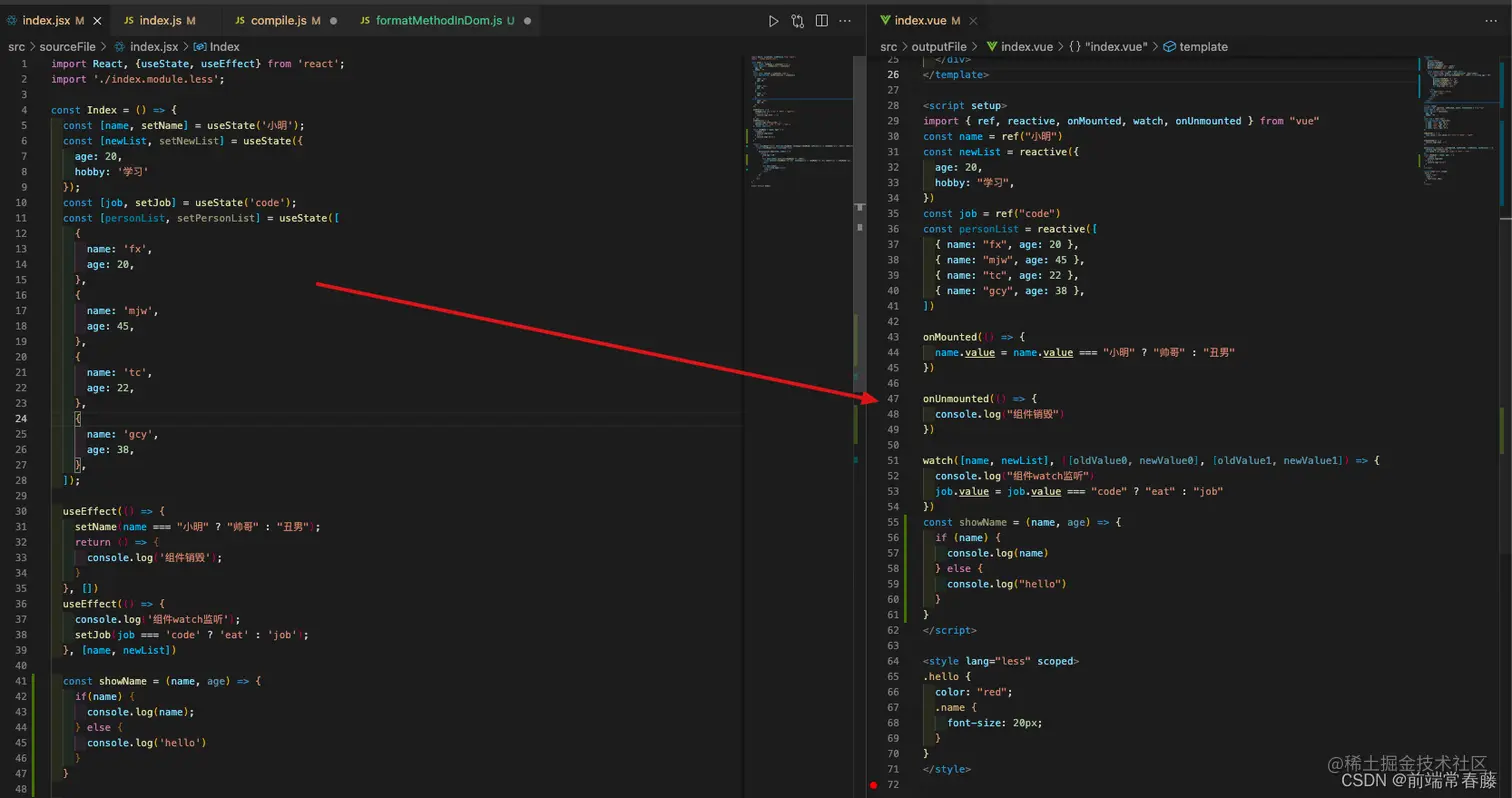Image resolution: width=1512 pixels, height=798 pixels.
Task: Open src breadcrumb in right editor
Action: pos(889,46)
